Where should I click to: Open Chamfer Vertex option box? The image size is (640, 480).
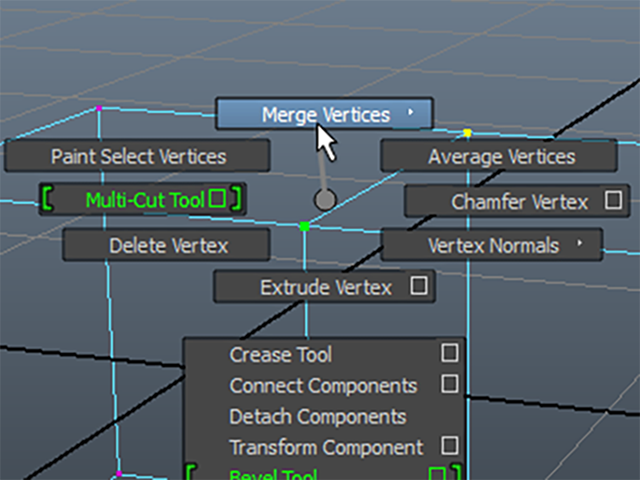point(613,200)
